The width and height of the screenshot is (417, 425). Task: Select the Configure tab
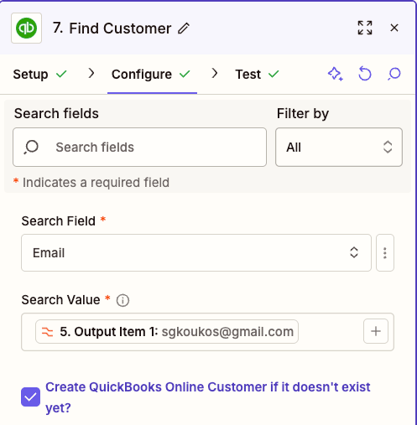pos(151,74)
